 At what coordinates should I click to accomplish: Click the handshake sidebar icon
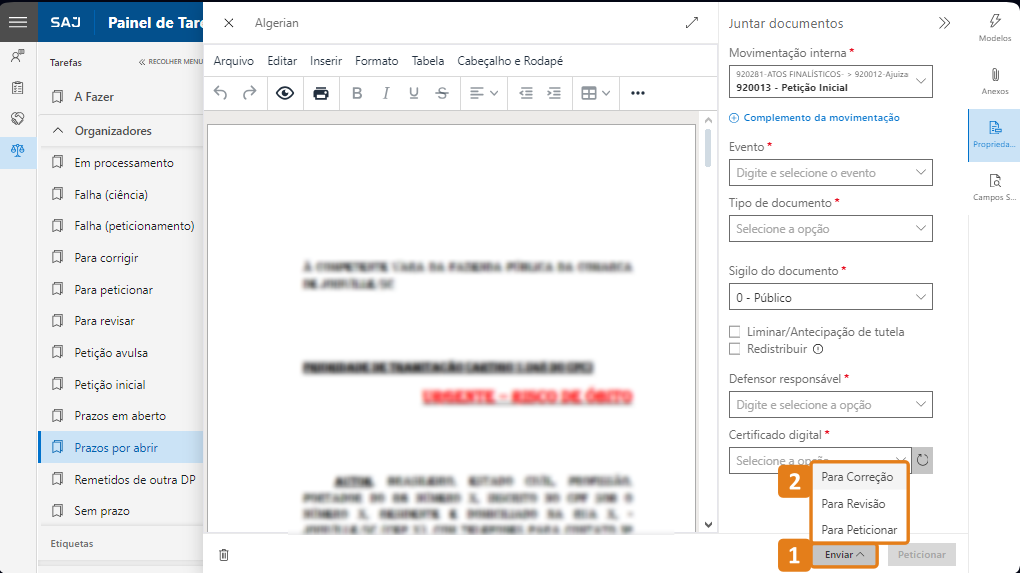pyautogui.click(x=18, y=118)
